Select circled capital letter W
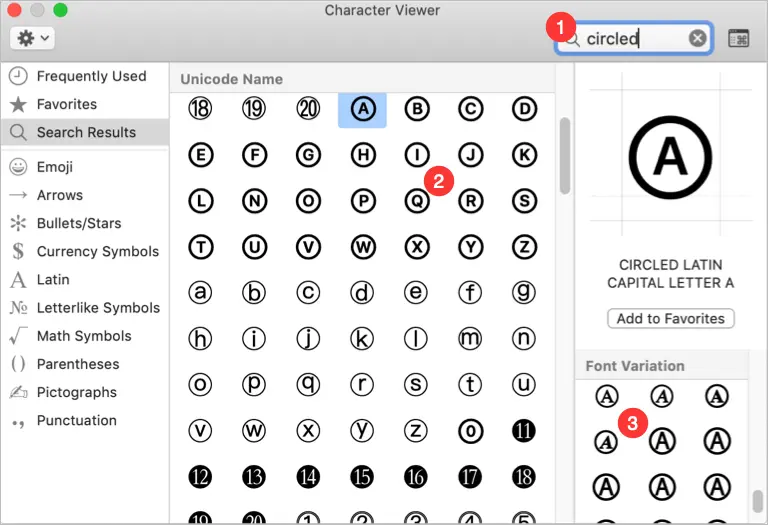This screenshot has height=525, width=768. [363, 247]
